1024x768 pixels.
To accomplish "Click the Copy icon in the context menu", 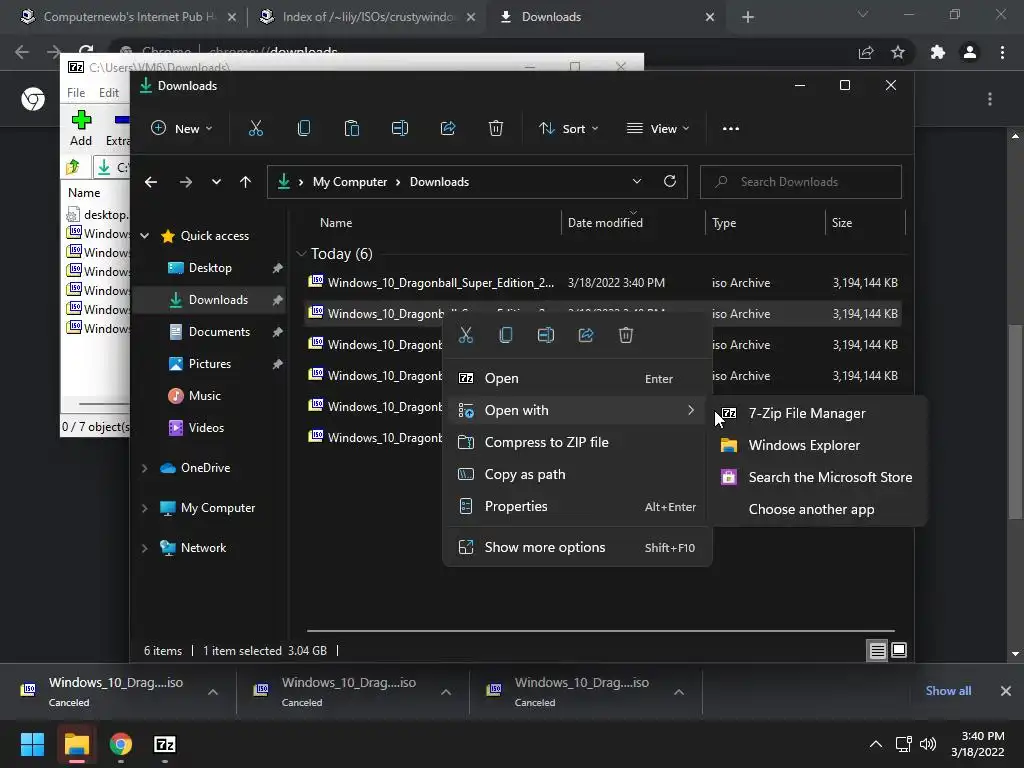I will point(505,336).
